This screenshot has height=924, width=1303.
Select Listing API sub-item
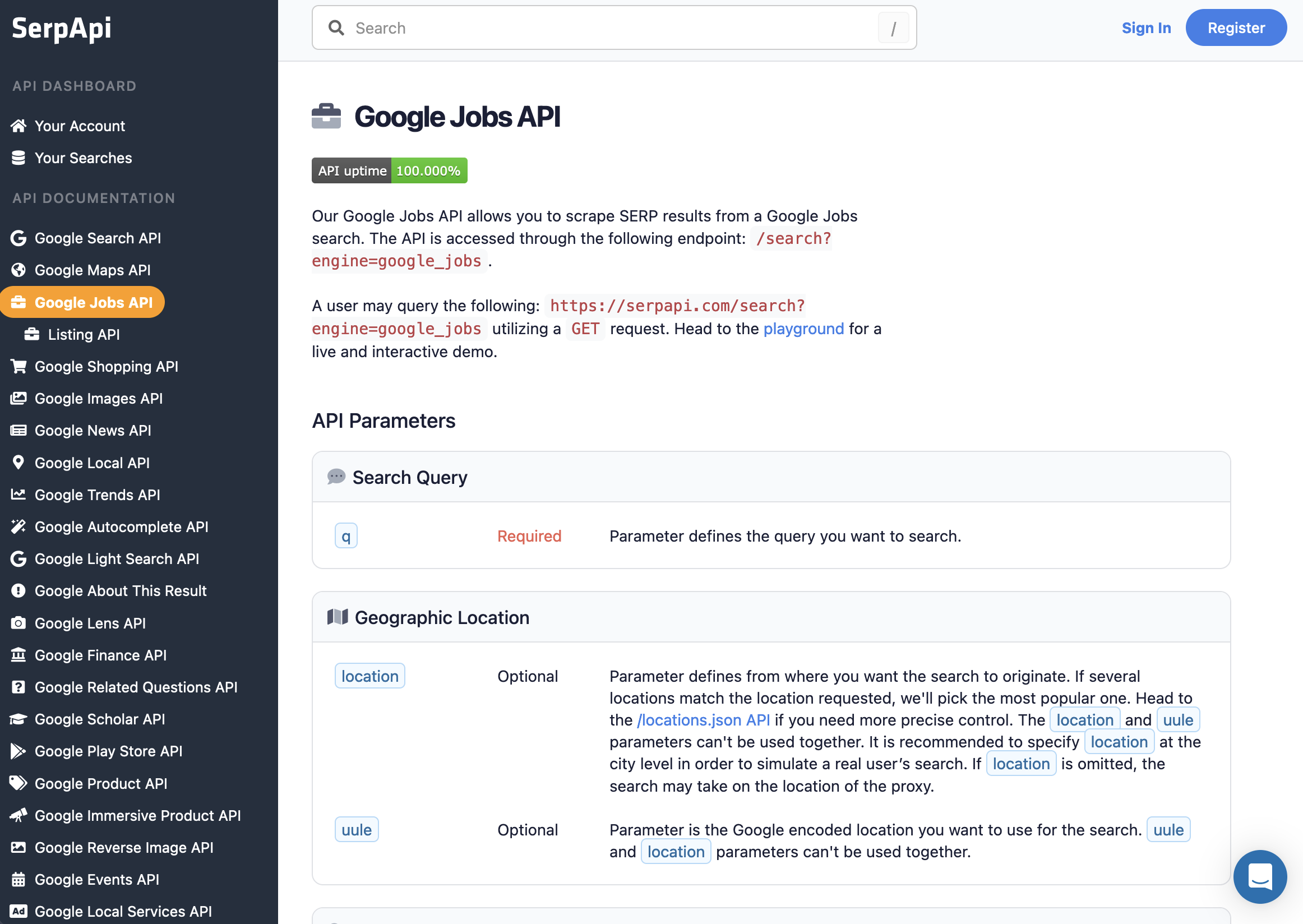(84, 335)
